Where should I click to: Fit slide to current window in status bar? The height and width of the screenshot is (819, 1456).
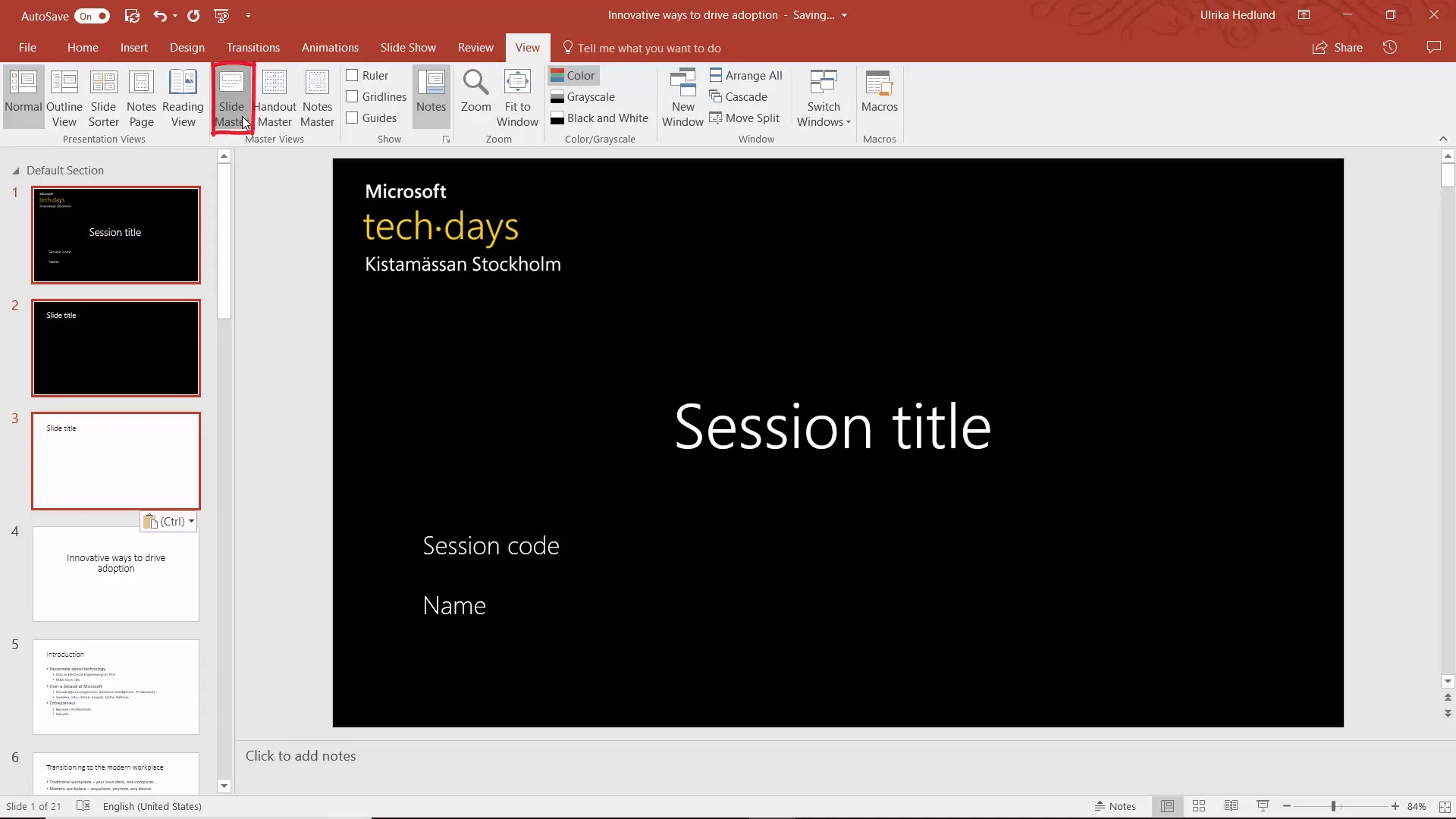click(x=1445, y=807)
